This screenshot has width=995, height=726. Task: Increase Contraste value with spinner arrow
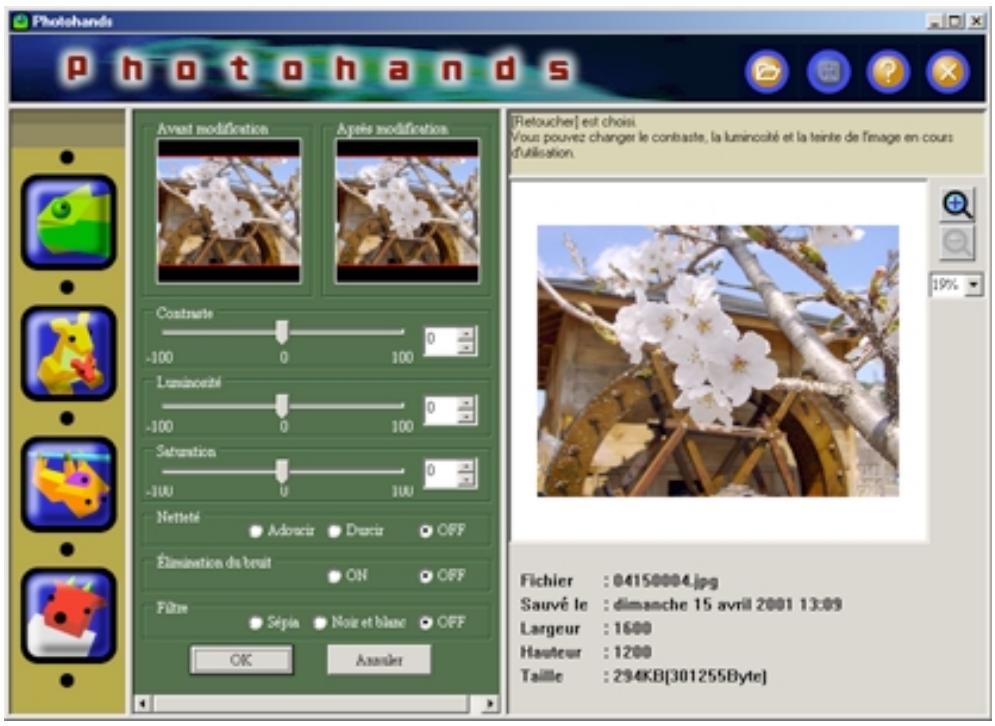click(x=467, y=334)
